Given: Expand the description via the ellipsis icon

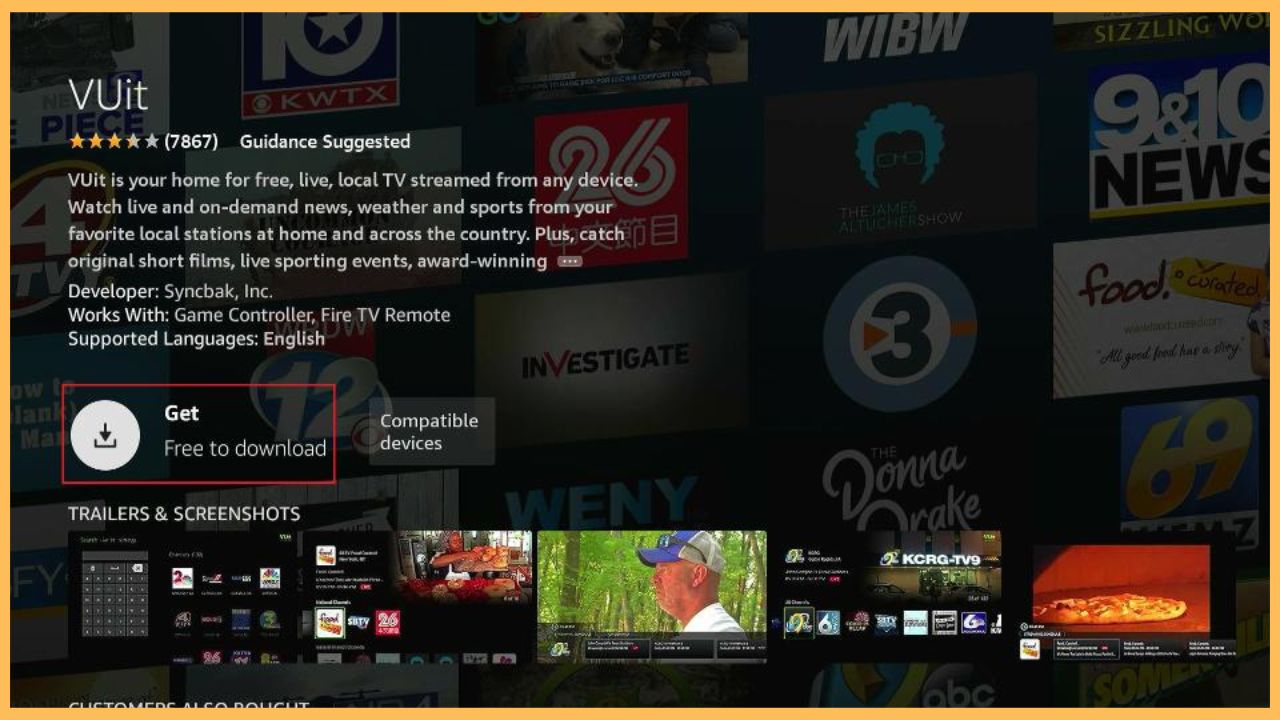Looking at the screenshot, I should (570, 261).
